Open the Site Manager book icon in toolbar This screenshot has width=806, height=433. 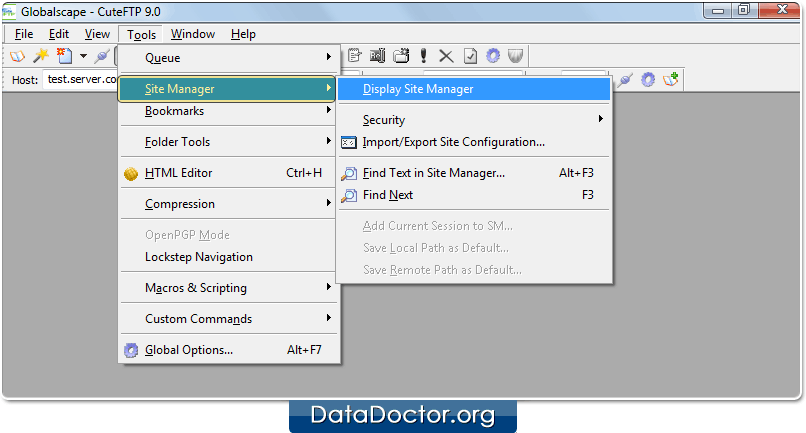(17, 56)
